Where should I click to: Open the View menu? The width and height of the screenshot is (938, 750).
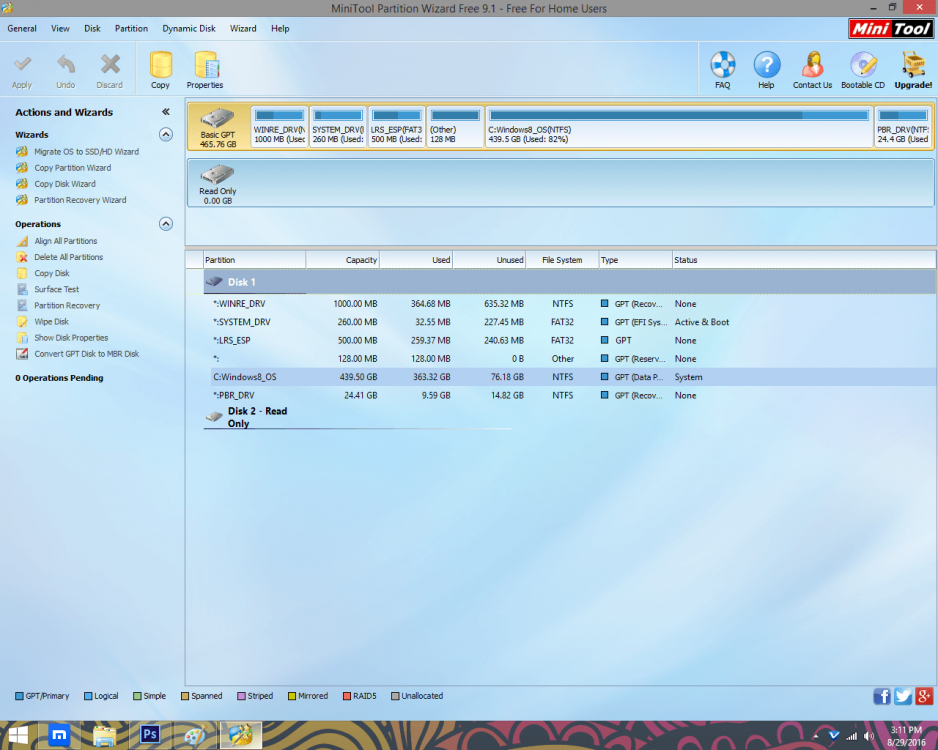pos(60,28)
